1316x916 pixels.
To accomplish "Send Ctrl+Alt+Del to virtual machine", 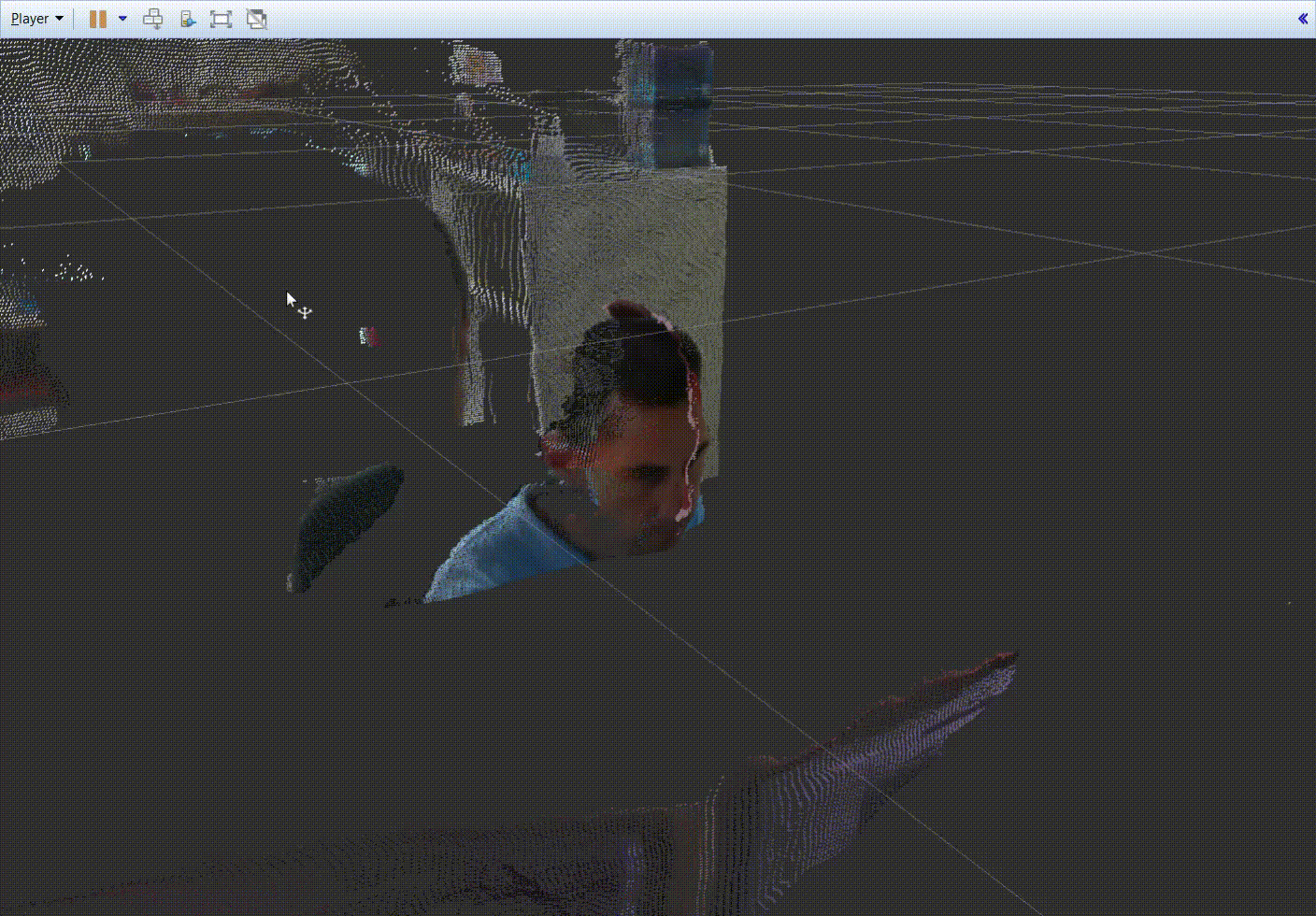I will point(152,19).
